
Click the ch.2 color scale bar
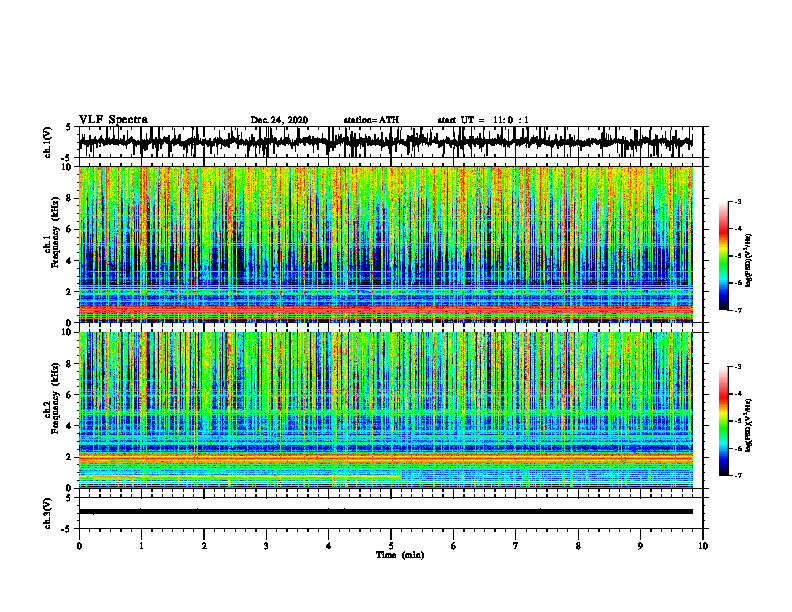click(724, 421)
